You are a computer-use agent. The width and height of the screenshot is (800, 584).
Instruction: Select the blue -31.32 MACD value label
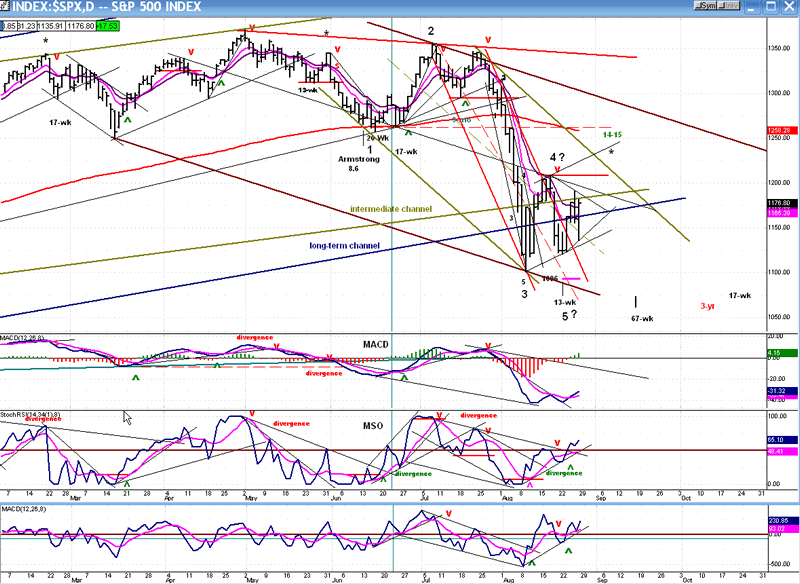pyautogui.click(x=782, y=391)
